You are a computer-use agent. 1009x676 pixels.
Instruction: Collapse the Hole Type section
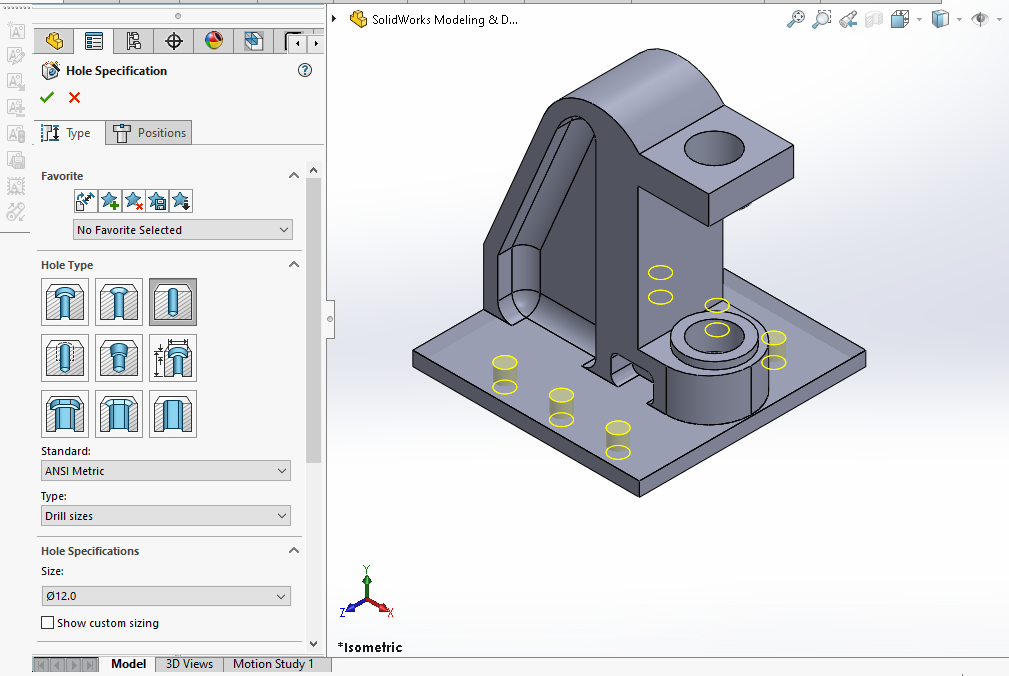point(294,265)
